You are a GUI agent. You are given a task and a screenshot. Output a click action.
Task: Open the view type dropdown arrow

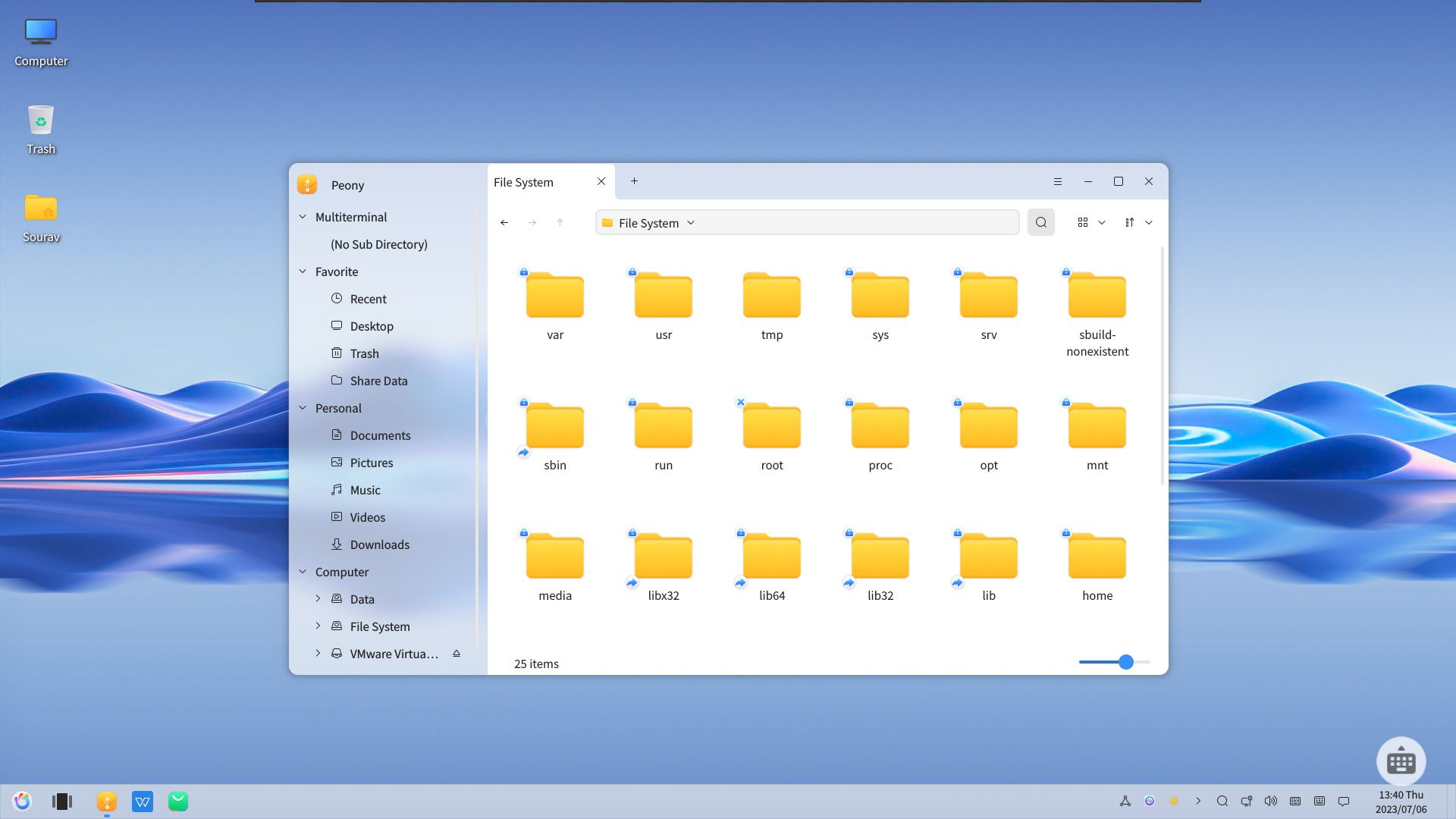coord(1102,222)
